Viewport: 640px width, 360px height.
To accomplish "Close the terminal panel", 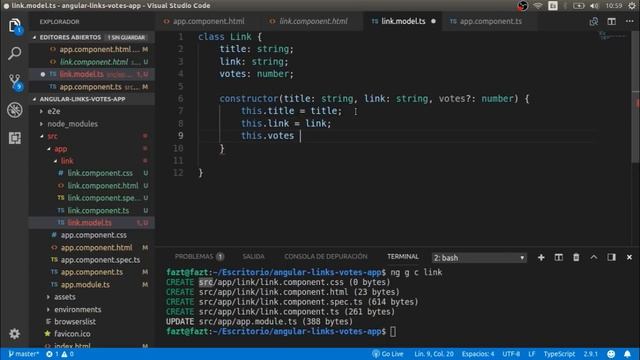I will pyautogui.click(x=629, y=258).
